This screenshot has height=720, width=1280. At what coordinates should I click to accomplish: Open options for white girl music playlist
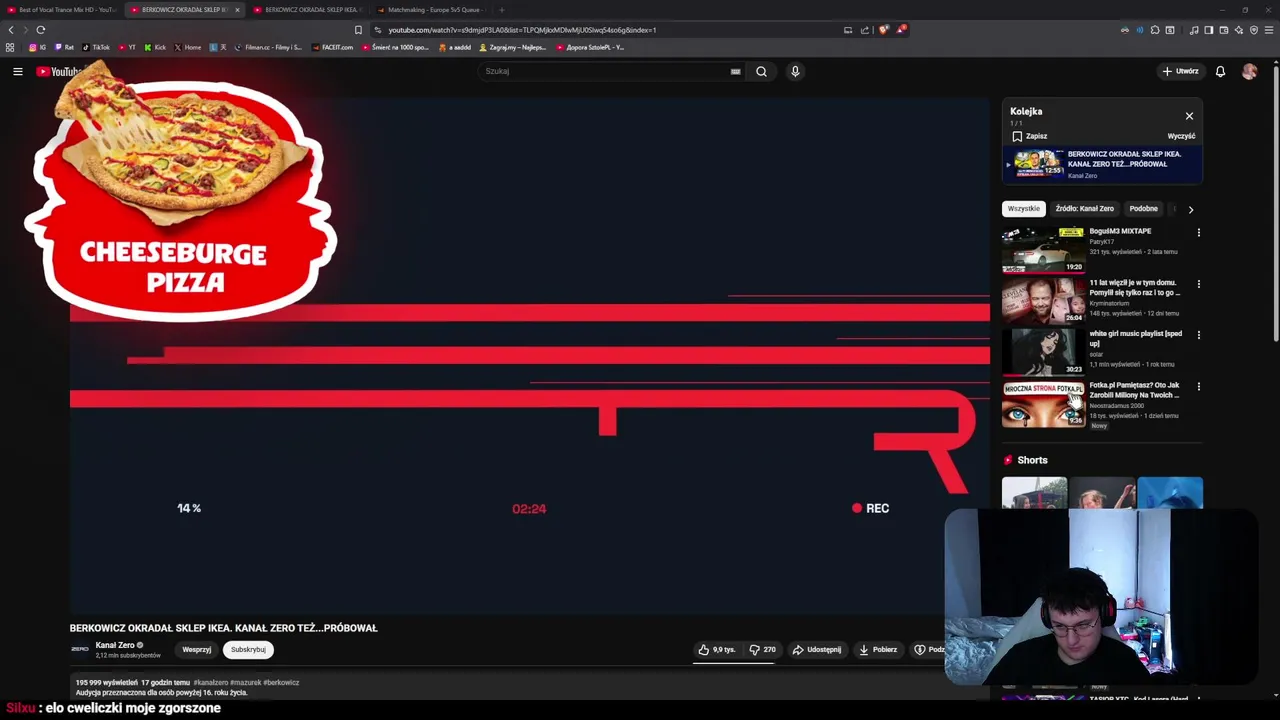(1198, 335)
